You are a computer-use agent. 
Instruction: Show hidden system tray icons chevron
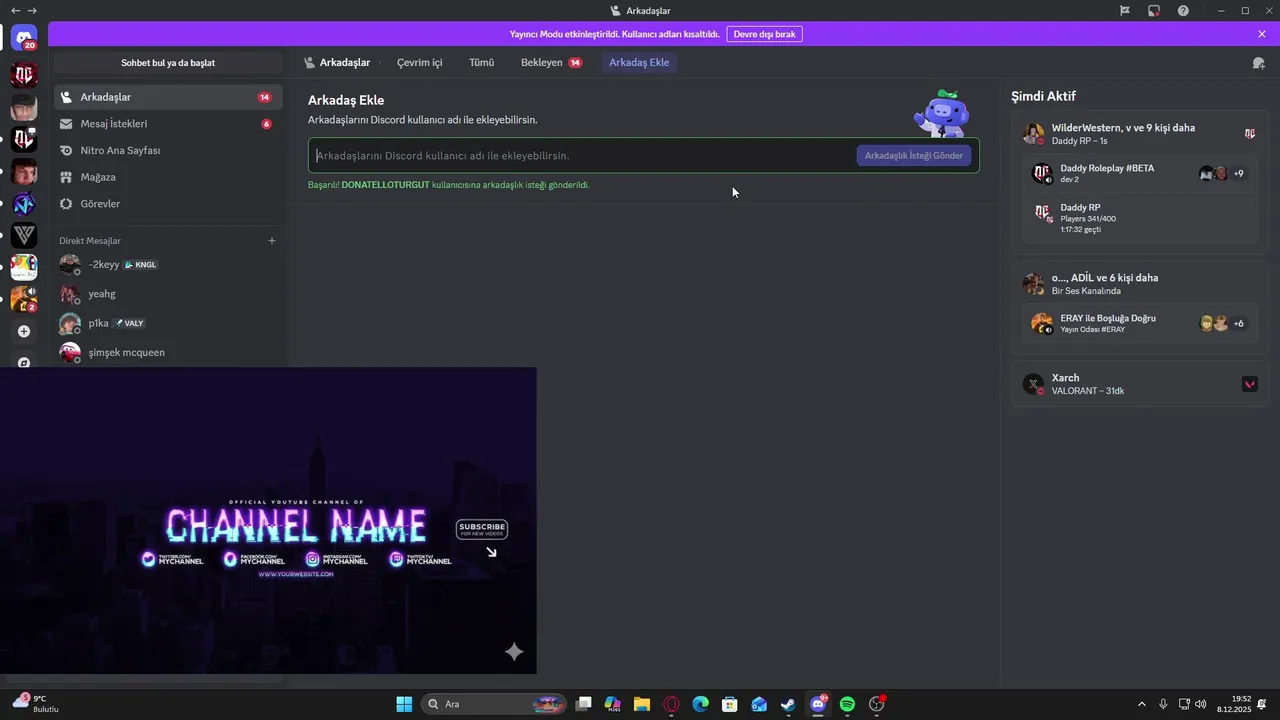[1142, 704]
